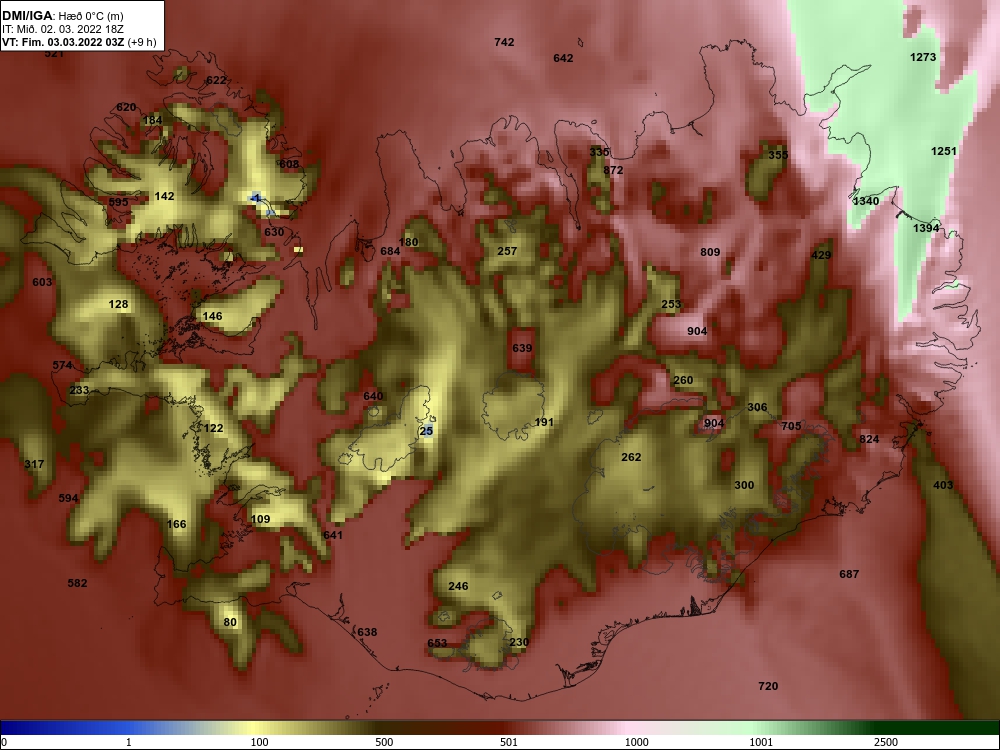Image resolution: width=1000 pixels, height=750 pixels.
Task: Click the map value 641
Action: (x=333, y=535)
